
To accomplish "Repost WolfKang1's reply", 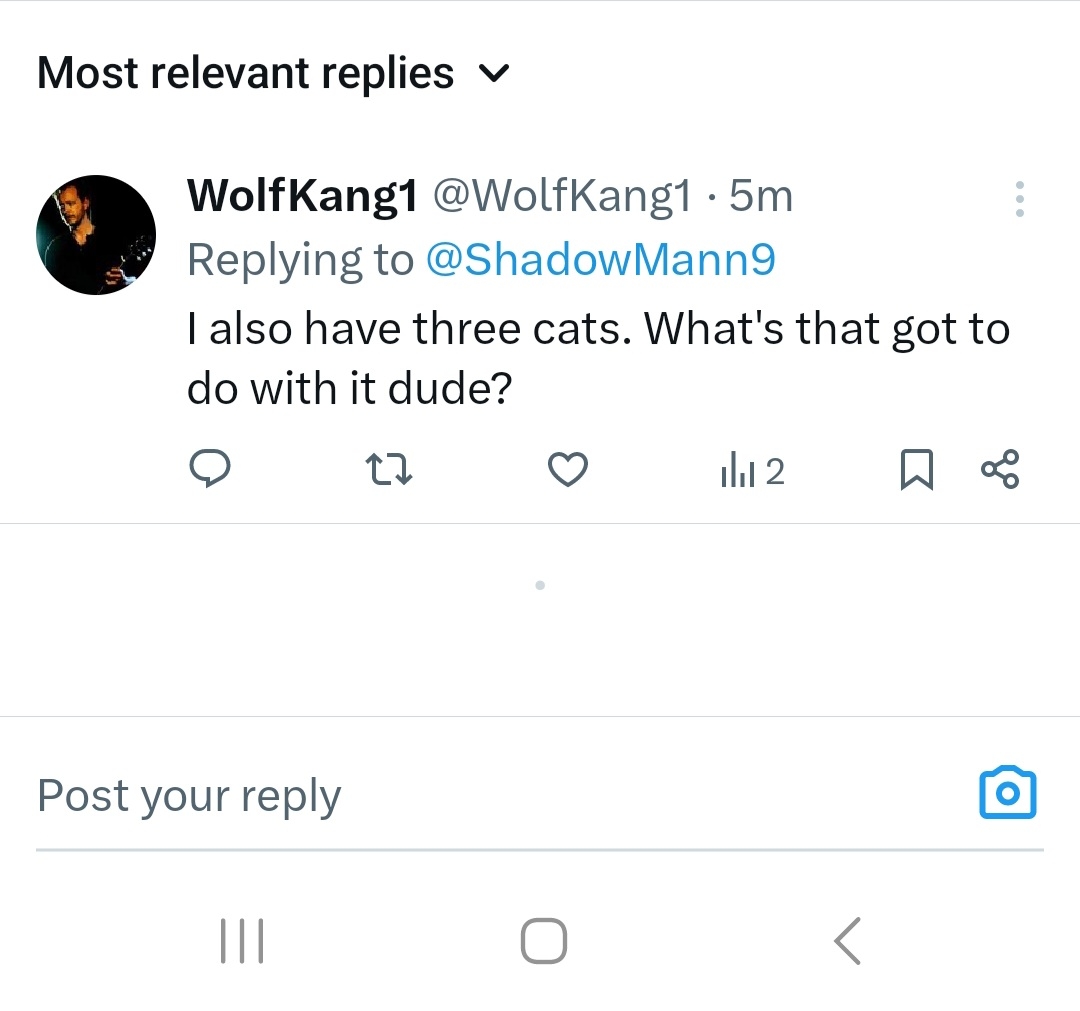I will (x=389, y=469).
